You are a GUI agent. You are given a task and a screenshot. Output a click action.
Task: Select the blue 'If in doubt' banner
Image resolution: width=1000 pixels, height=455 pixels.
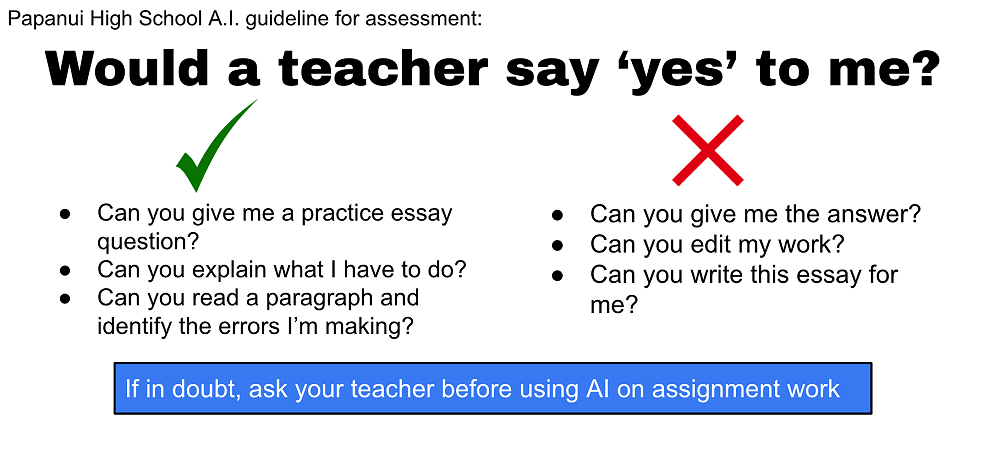pos(493,388)
